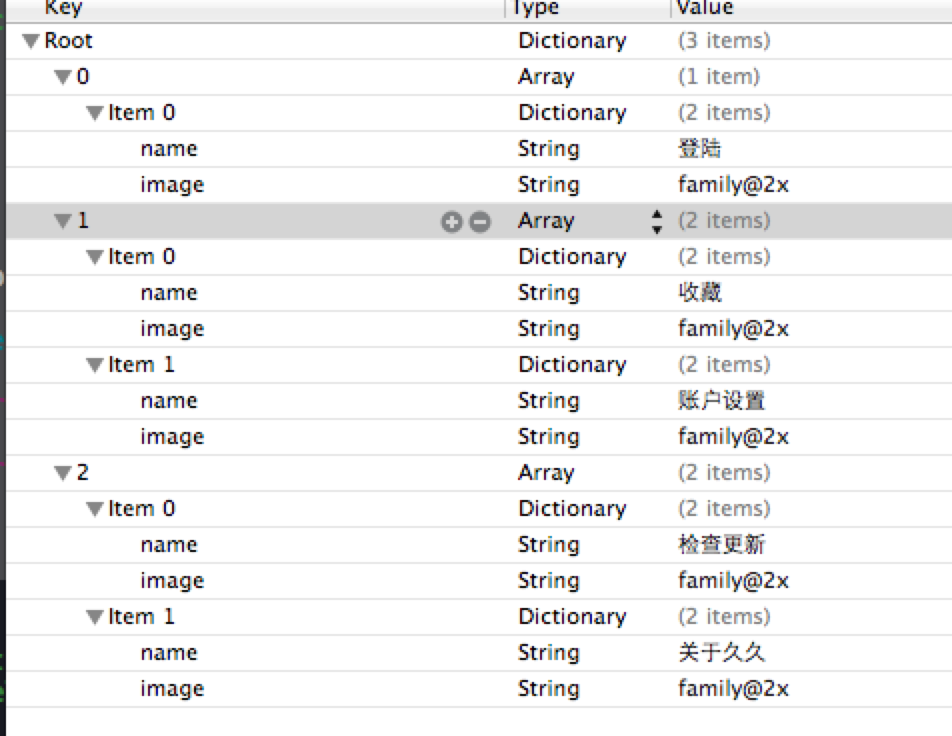Screen dimensions: 952x736
Task: Click the Key column header
Action: pos(255,9)
